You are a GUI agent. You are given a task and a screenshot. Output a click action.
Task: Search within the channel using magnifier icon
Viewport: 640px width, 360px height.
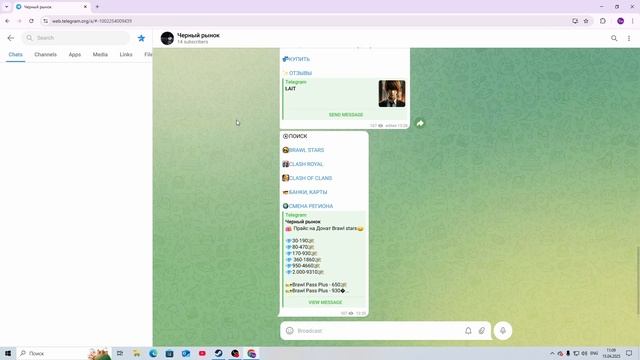click(x=614, y=38)
